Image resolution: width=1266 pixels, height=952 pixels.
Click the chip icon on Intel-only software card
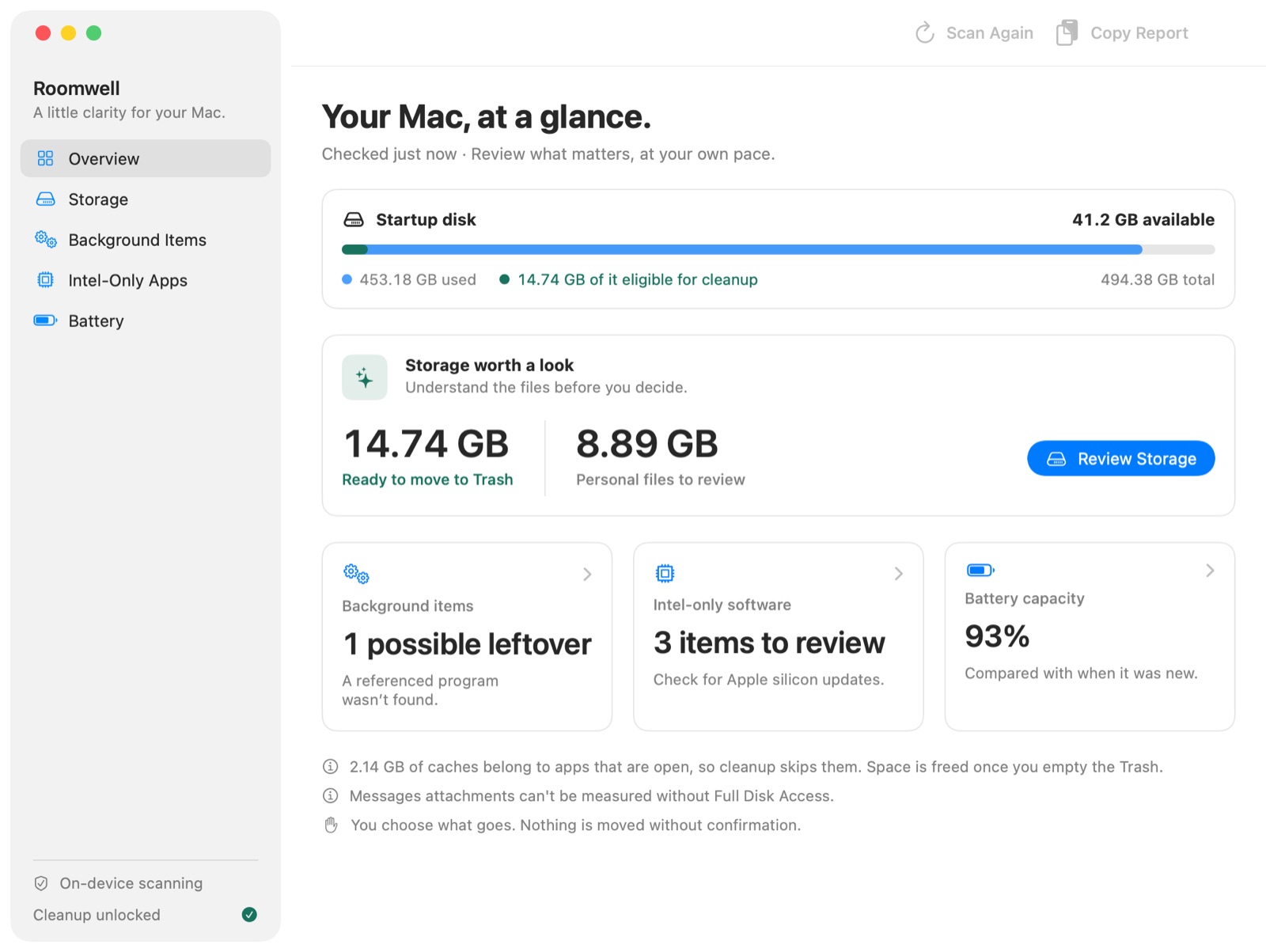point(665,573)
